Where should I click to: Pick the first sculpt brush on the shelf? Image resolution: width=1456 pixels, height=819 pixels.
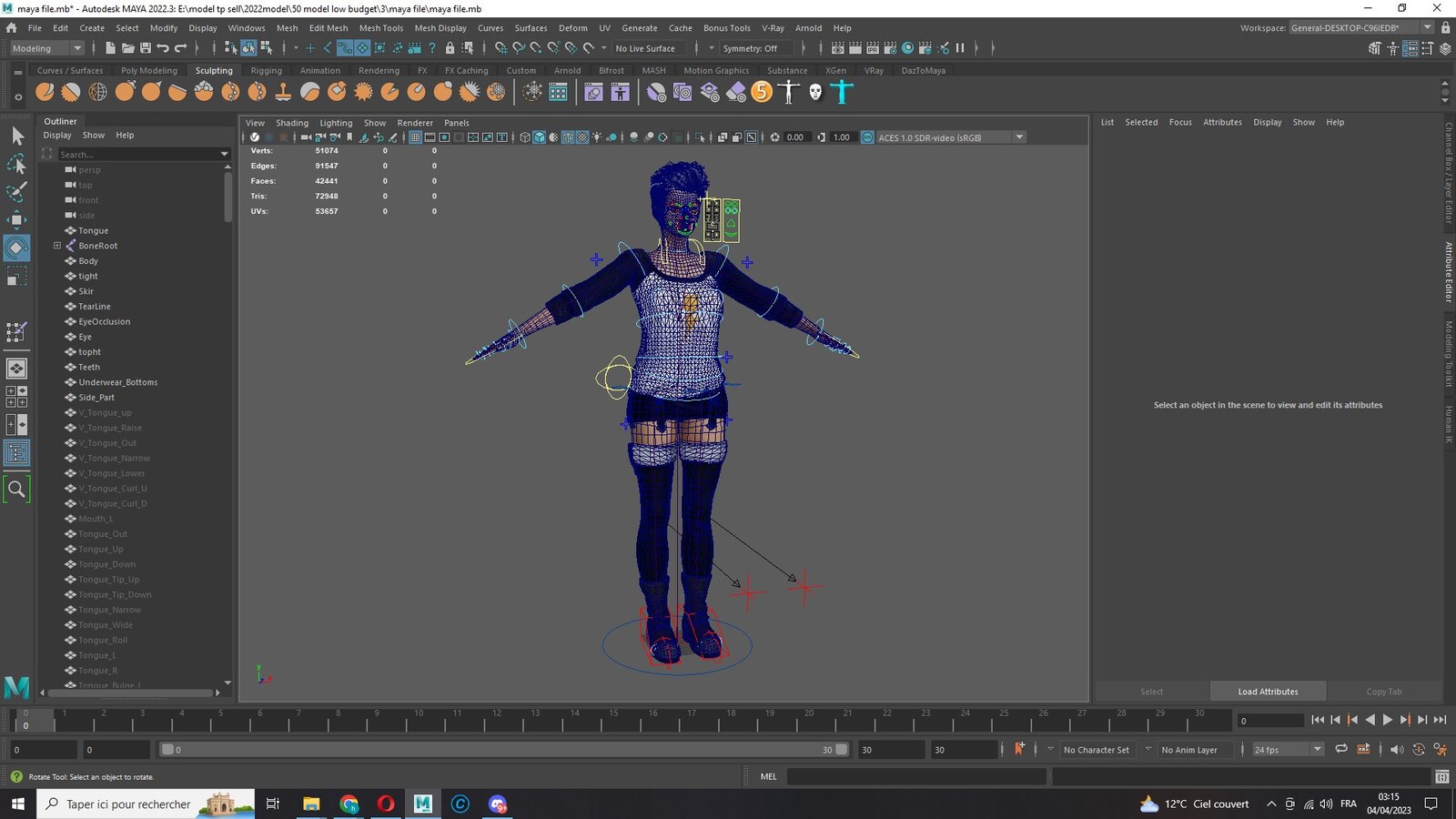tap(45, 92)
